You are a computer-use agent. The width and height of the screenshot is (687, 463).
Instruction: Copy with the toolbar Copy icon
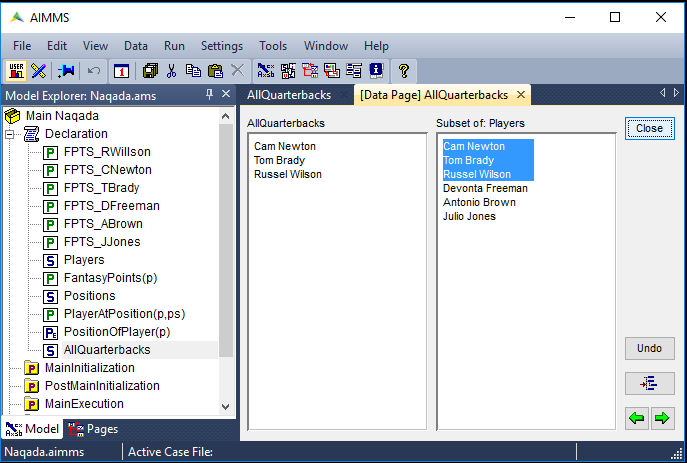tap(193, 71)
